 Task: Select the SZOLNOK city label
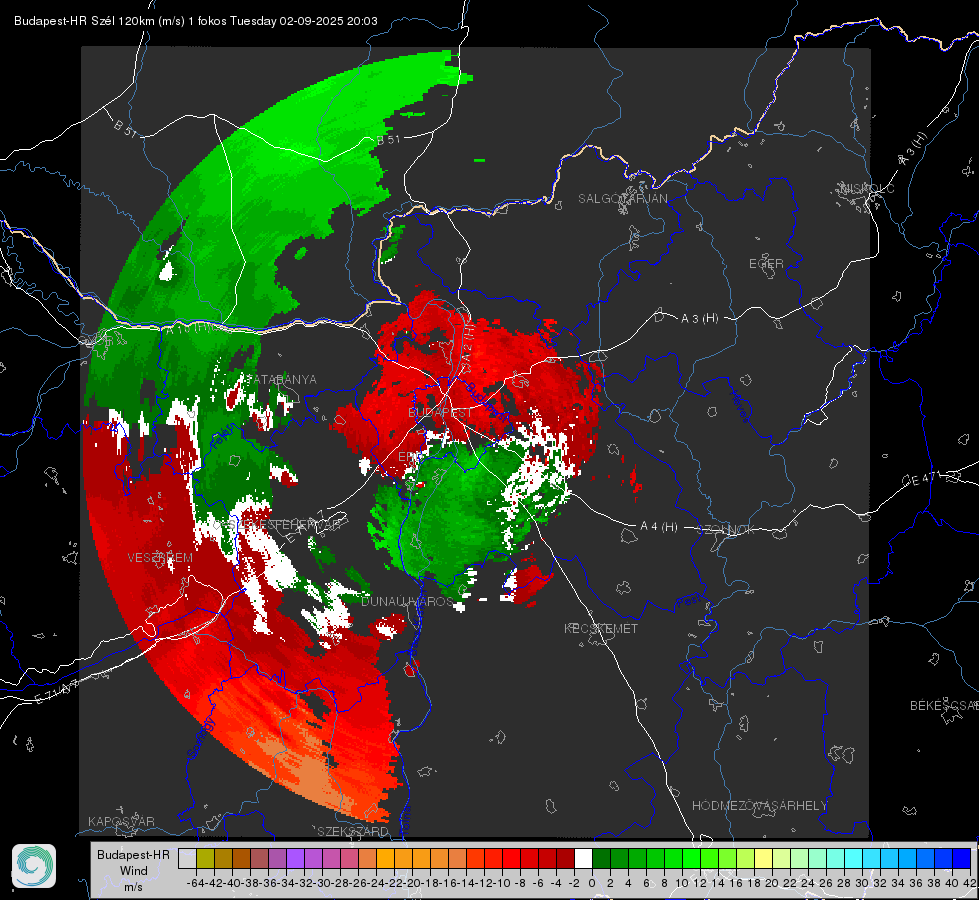pyautogui.click(x=726, y=530)
